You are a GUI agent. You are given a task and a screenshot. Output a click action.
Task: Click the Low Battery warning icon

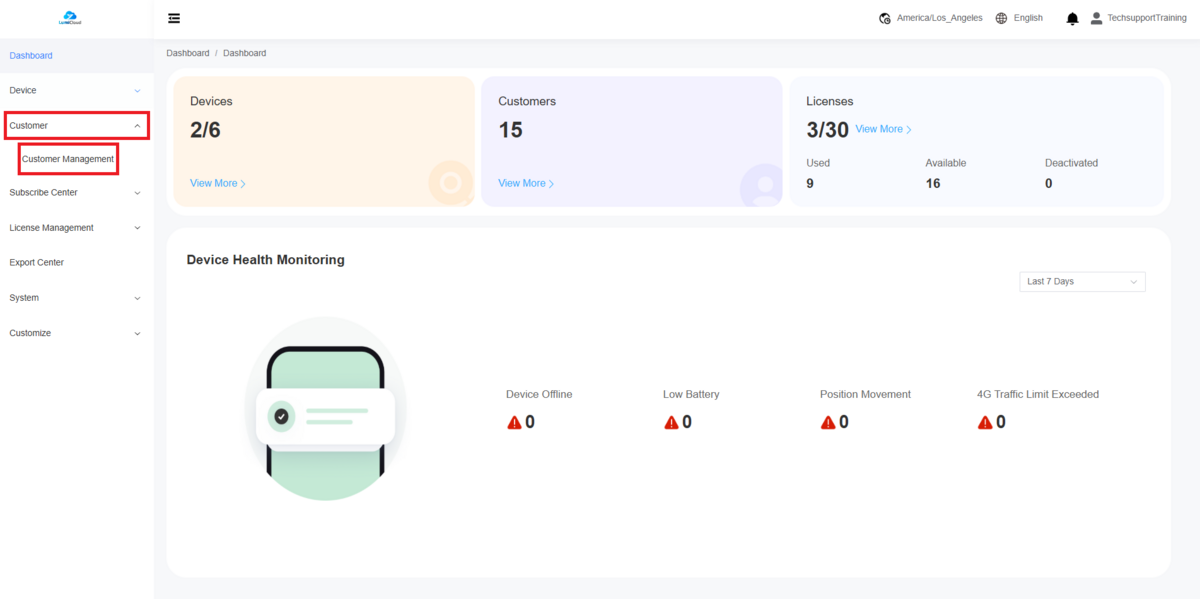pos(671,422)
